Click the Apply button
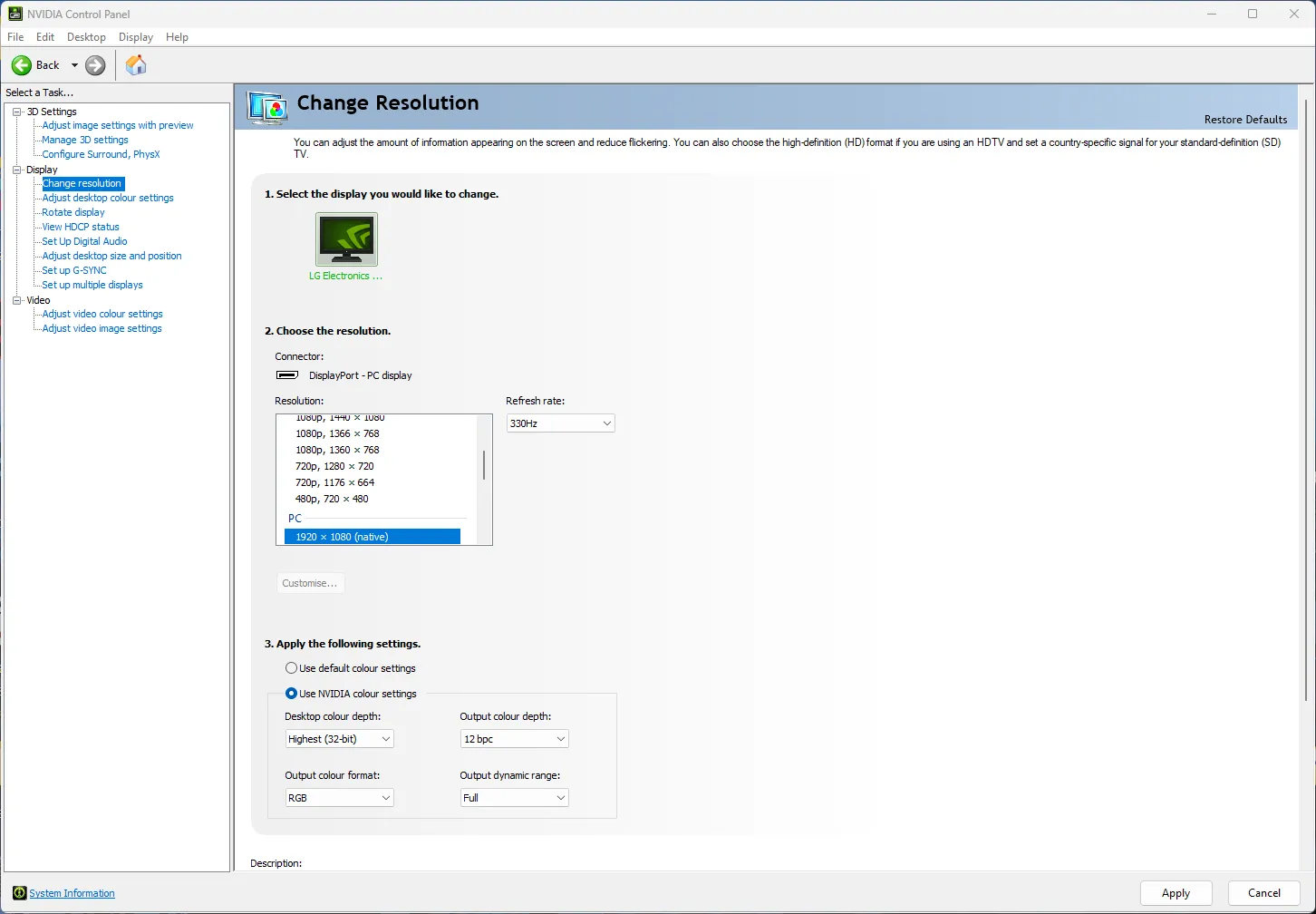The height and width of the screenshot is (914, 1316). coord(1176,893)
